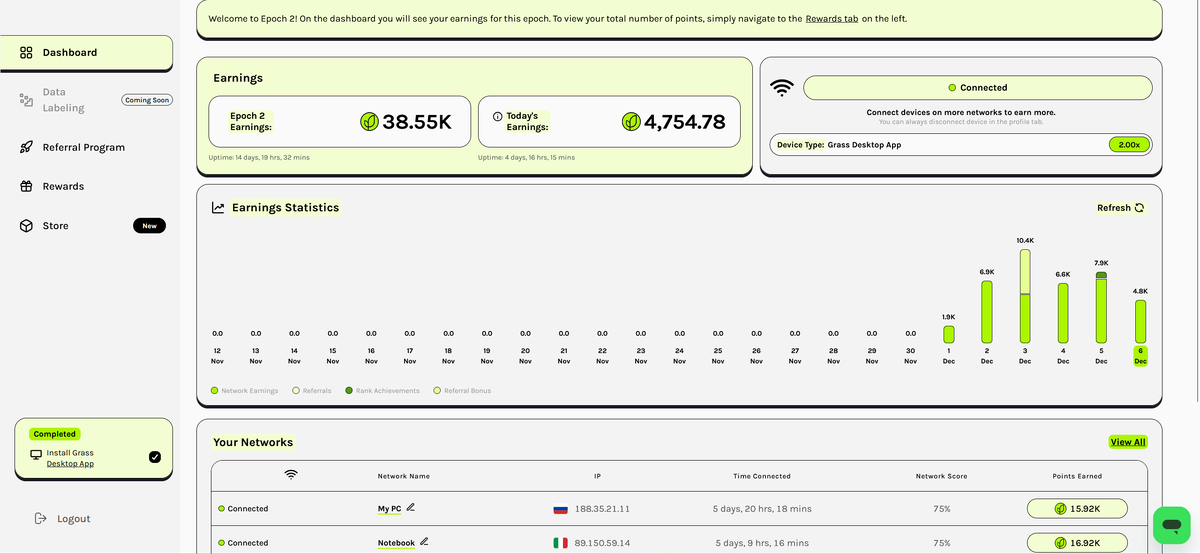
Task: Click the Points Earned column header
Action: (x=1077, y=476)
